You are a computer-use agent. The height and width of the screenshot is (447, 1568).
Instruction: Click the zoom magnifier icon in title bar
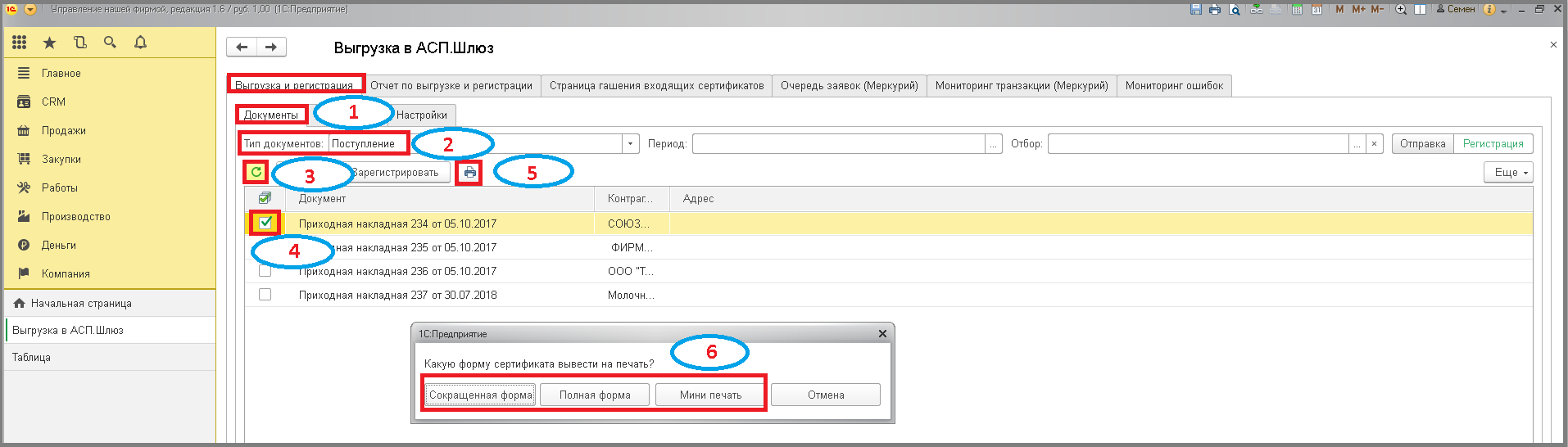coord(1401,9)
